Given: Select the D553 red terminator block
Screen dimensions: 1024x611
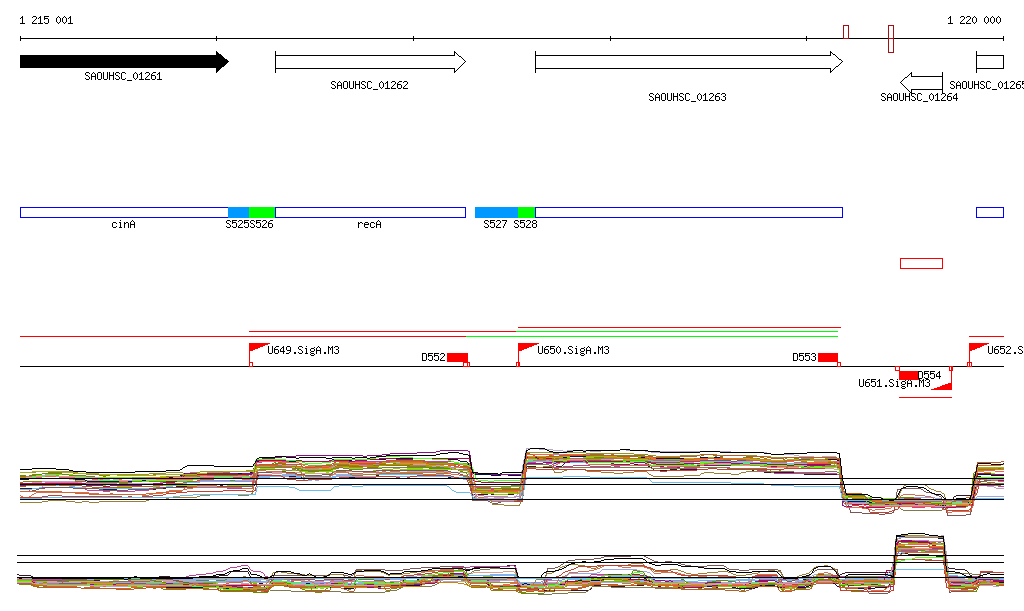Looking at the screenshot, I should pos(828,357).
